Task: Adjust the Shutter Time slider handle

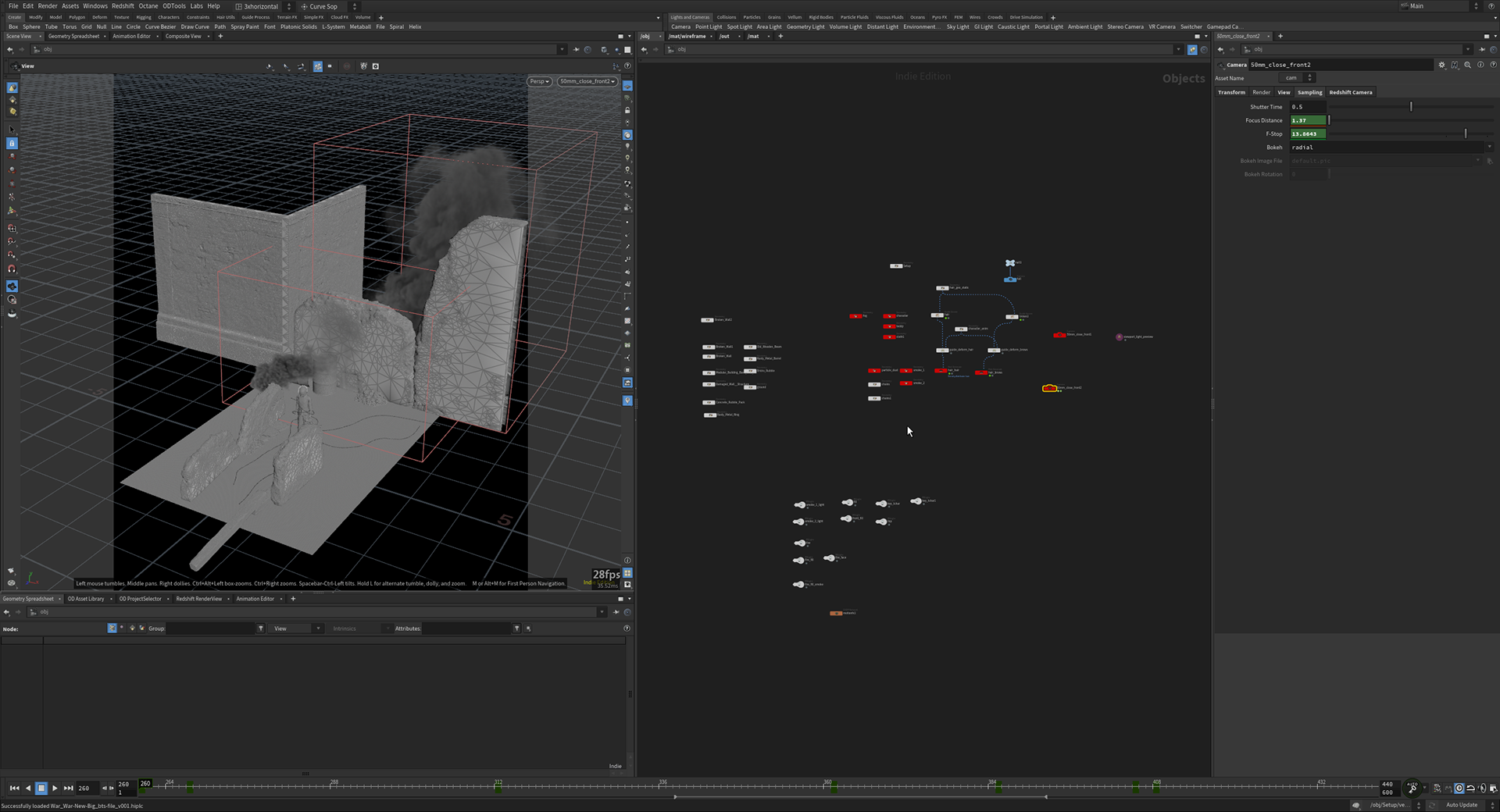Action: click(x=1411, y=106)
